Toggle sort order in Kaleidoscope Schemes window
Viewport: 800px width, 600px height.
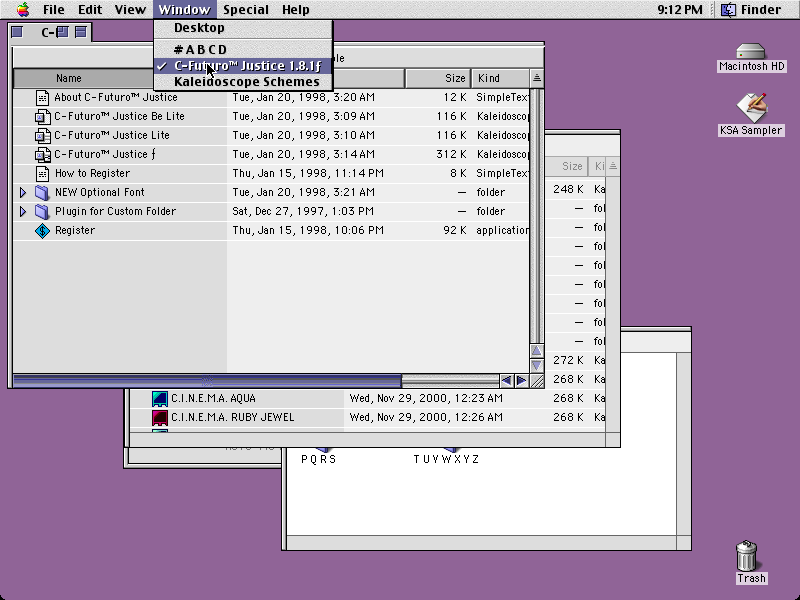613,166
